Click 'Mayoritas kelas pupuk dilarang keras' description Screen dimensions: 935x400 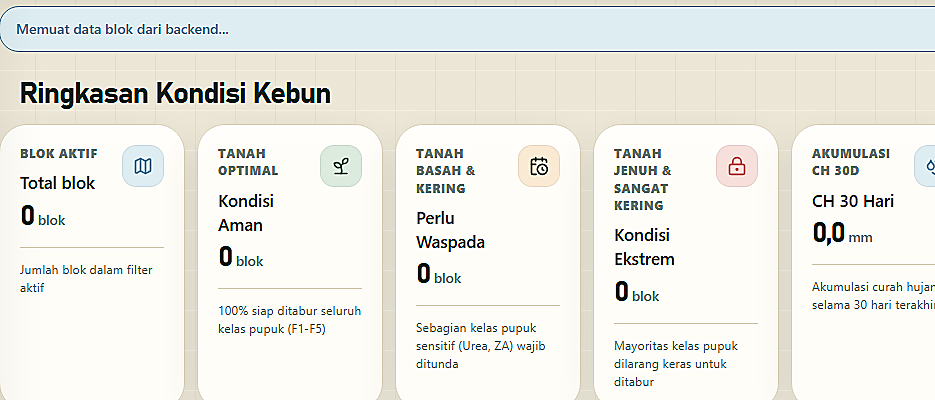click(x=676, y=364)
